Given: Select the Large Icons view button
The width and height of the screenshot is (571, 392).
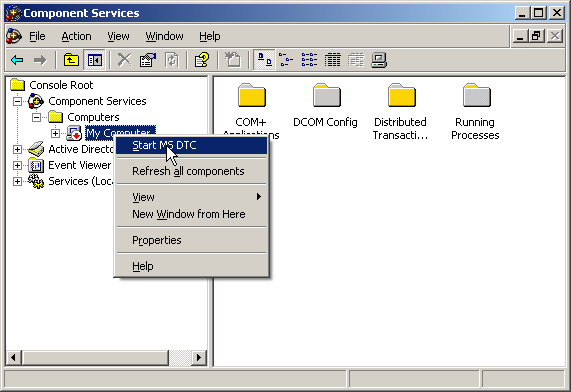Looking at the screenshot, I should 264,60.
